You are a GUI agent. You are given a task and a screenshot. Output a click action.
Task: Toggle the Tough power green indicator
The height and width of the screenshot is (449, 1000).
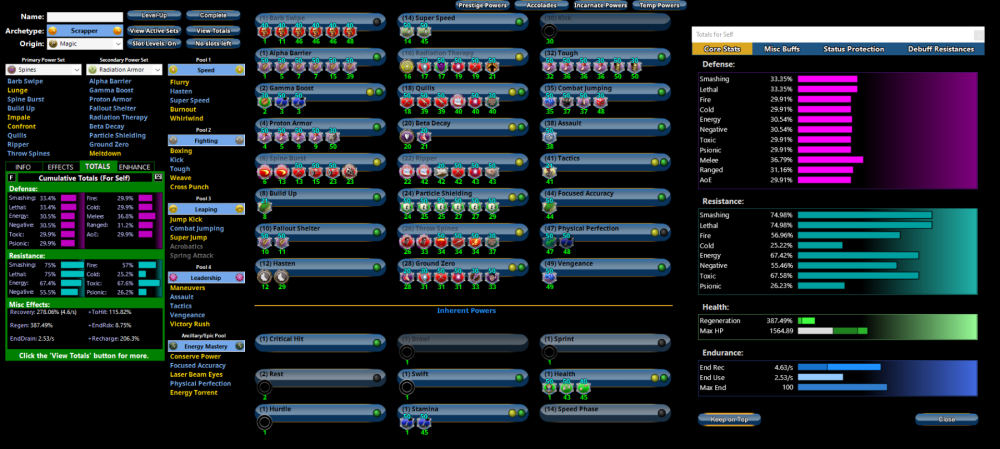(x=661, y=55)
